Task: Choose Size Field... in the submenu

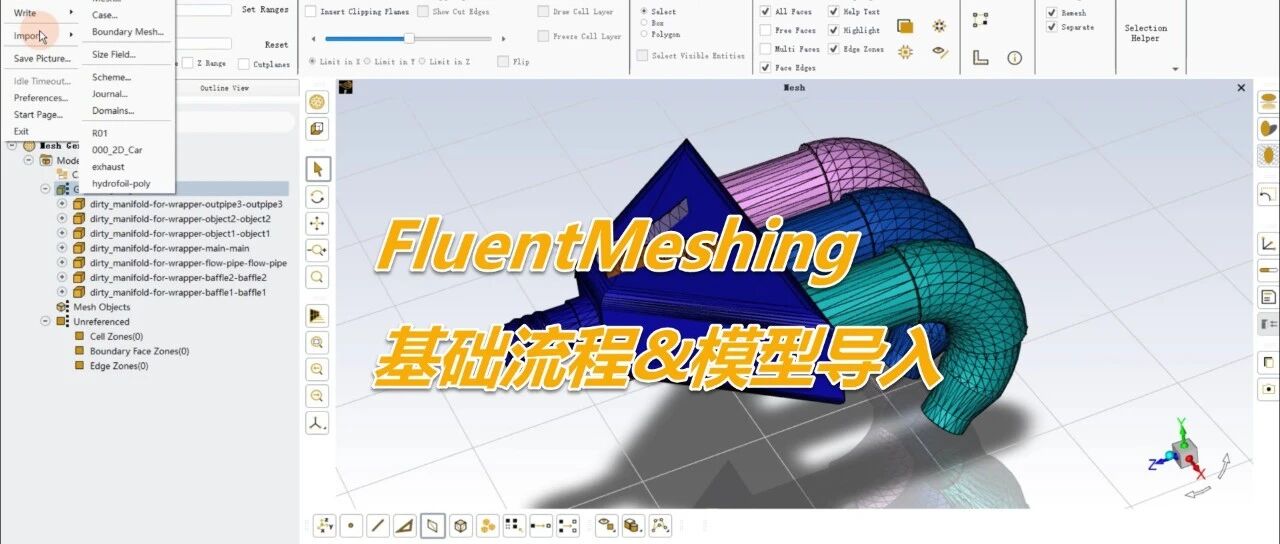Action: pos(114,54)
